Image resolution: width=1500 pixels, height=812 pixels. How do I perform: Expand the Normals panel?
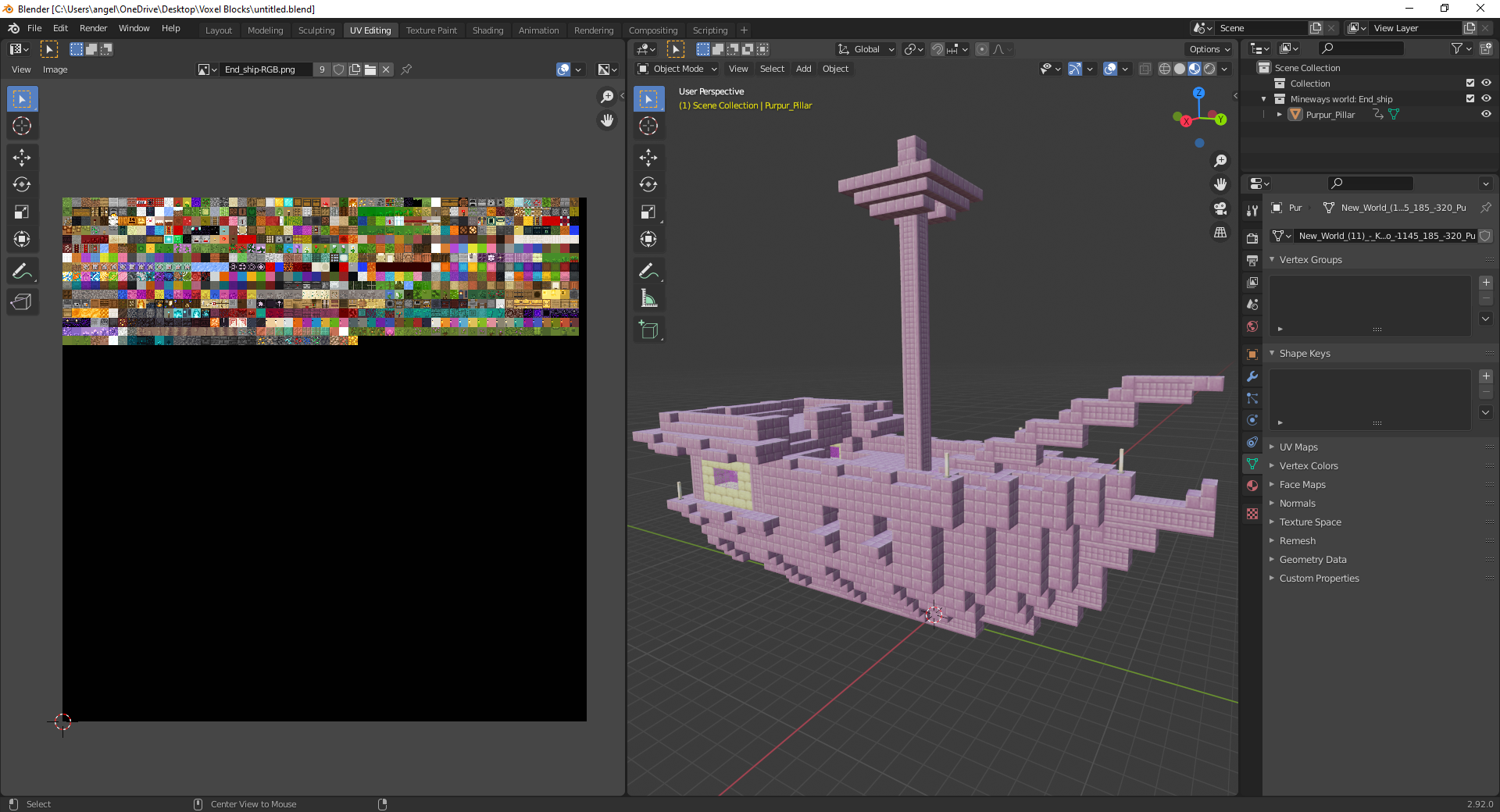[x=1298, y=504]
